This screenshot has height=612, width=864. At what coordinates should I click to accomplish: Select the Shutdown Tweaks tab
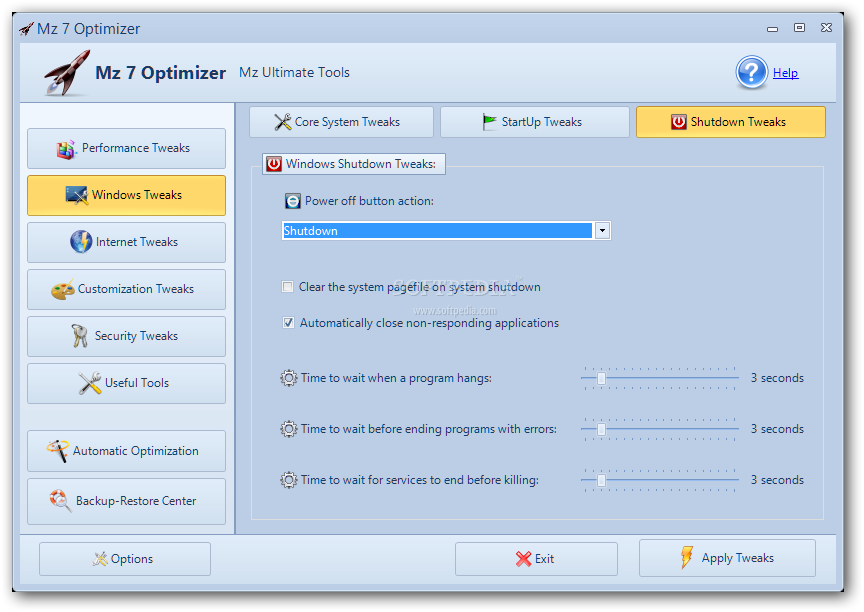coord(731,122)
